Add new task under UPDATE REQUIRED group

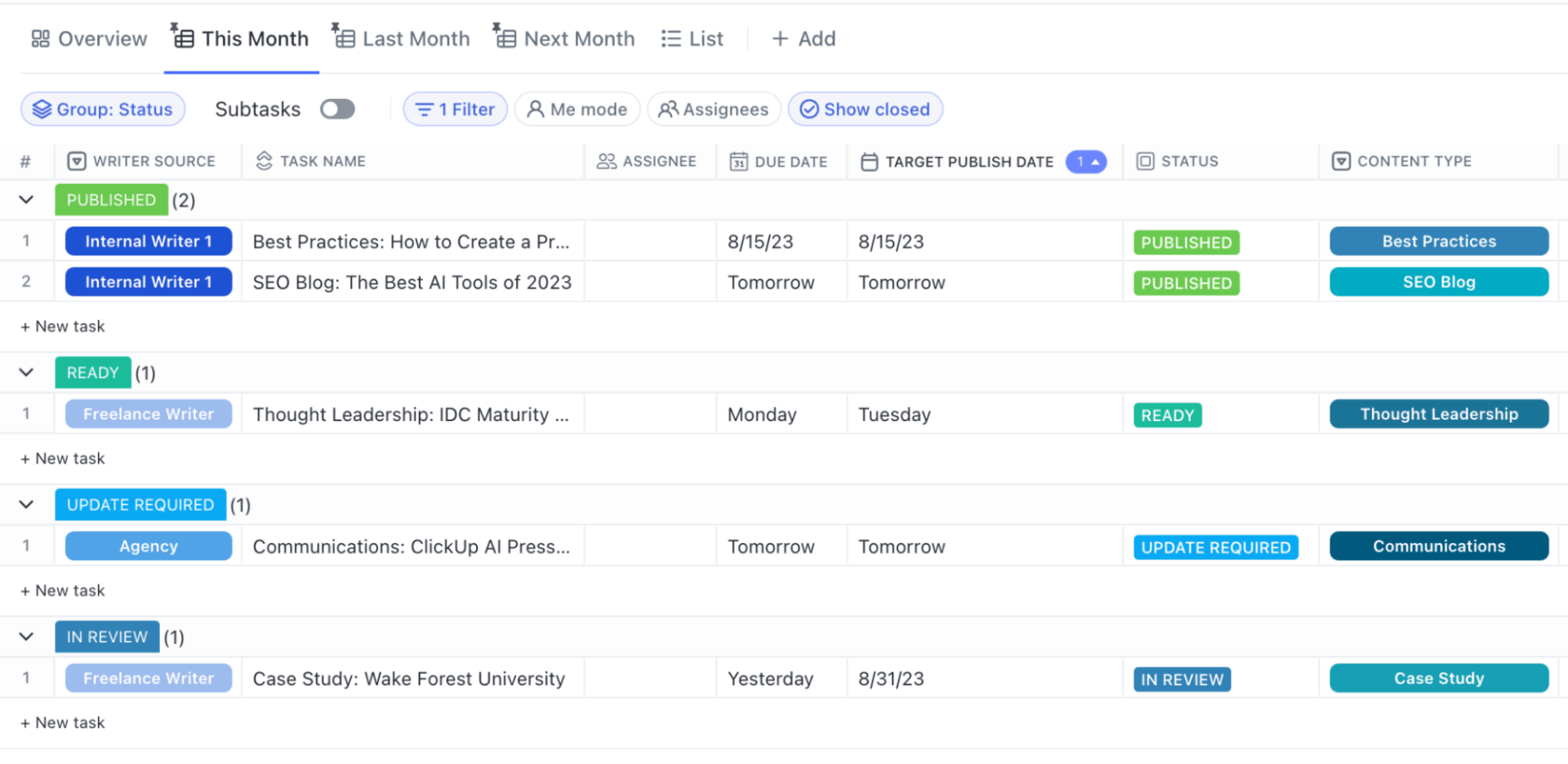pyautogui.click(x=63, y=591)
